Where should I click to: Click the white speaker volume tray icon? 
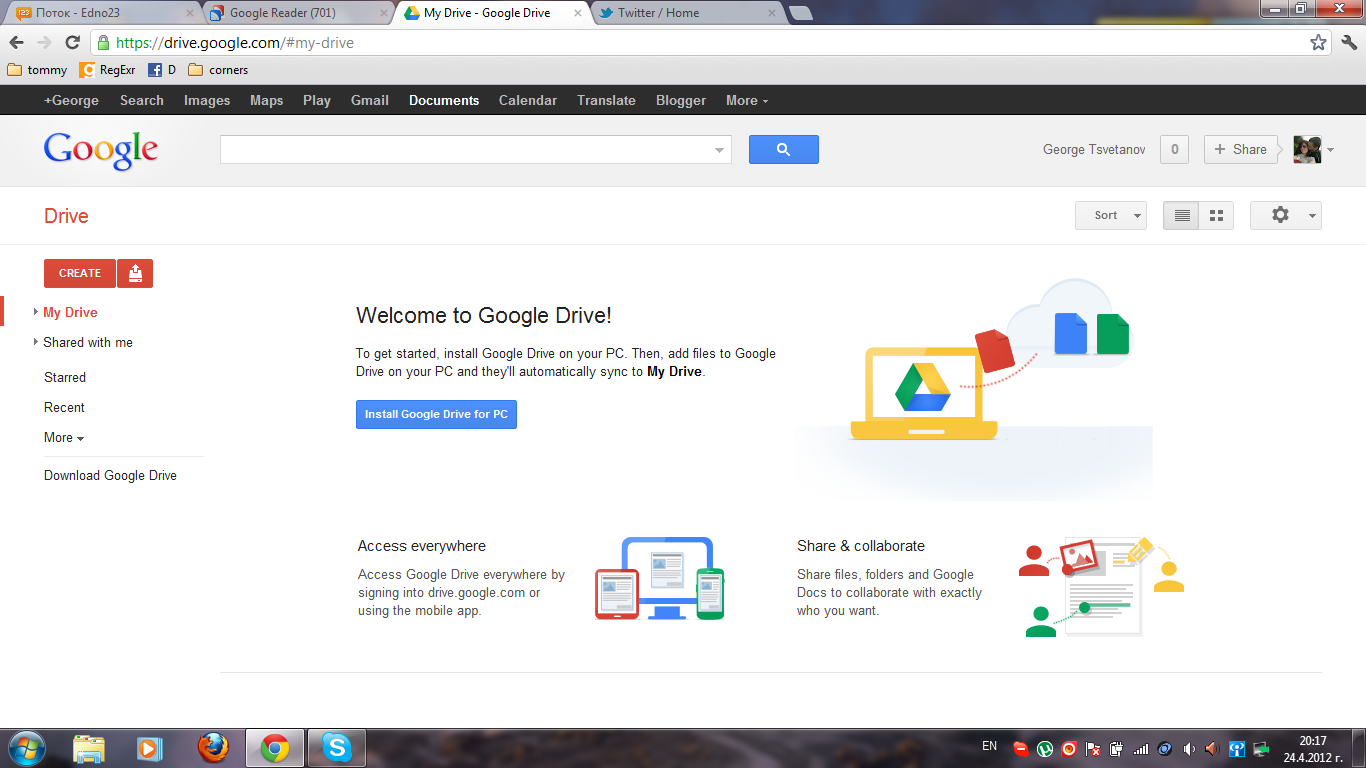pos(1188,748)
